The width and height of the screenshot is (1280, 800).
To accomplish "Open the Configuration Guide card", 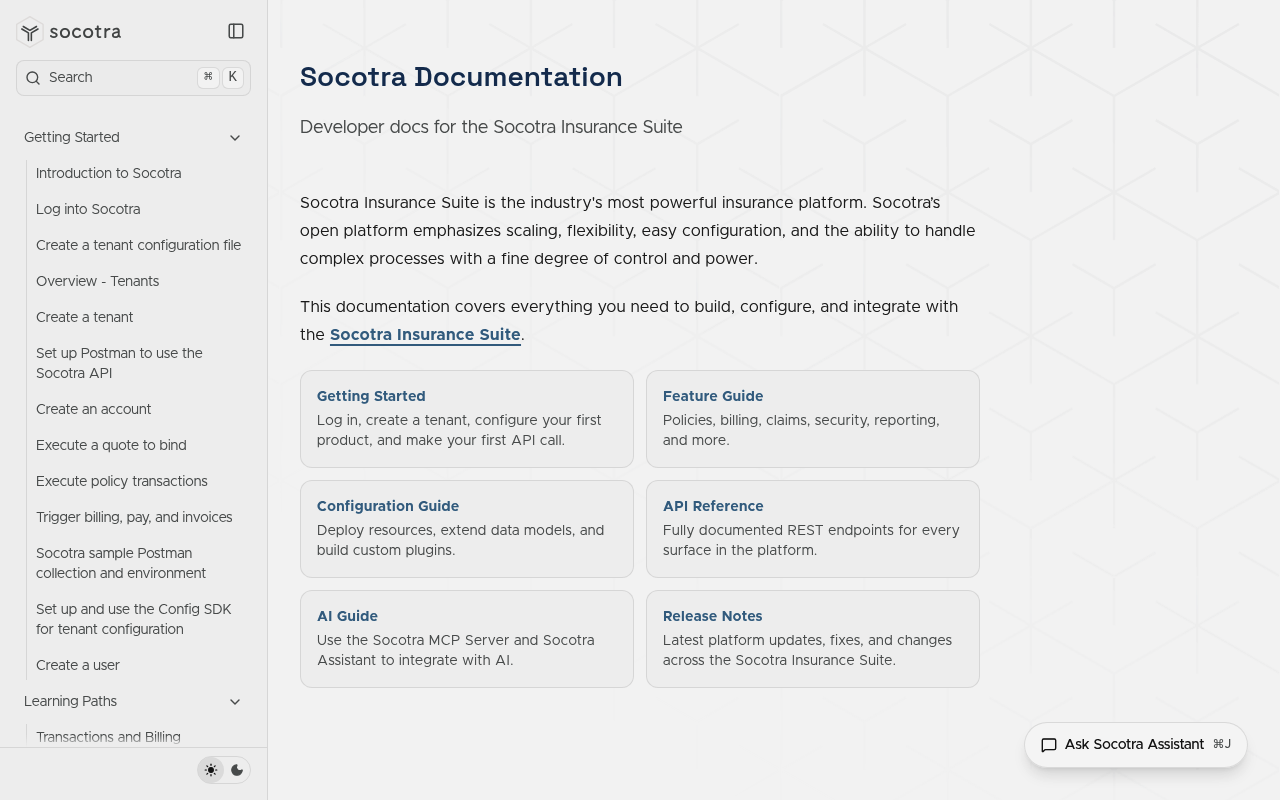I will pos(467,529).
